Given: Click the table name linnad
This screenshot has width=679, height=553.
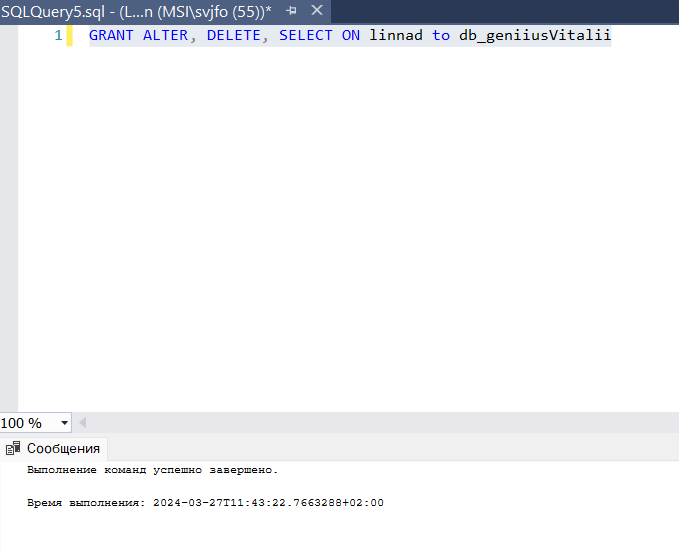Looking at the screenshot, I should point(396,35).
